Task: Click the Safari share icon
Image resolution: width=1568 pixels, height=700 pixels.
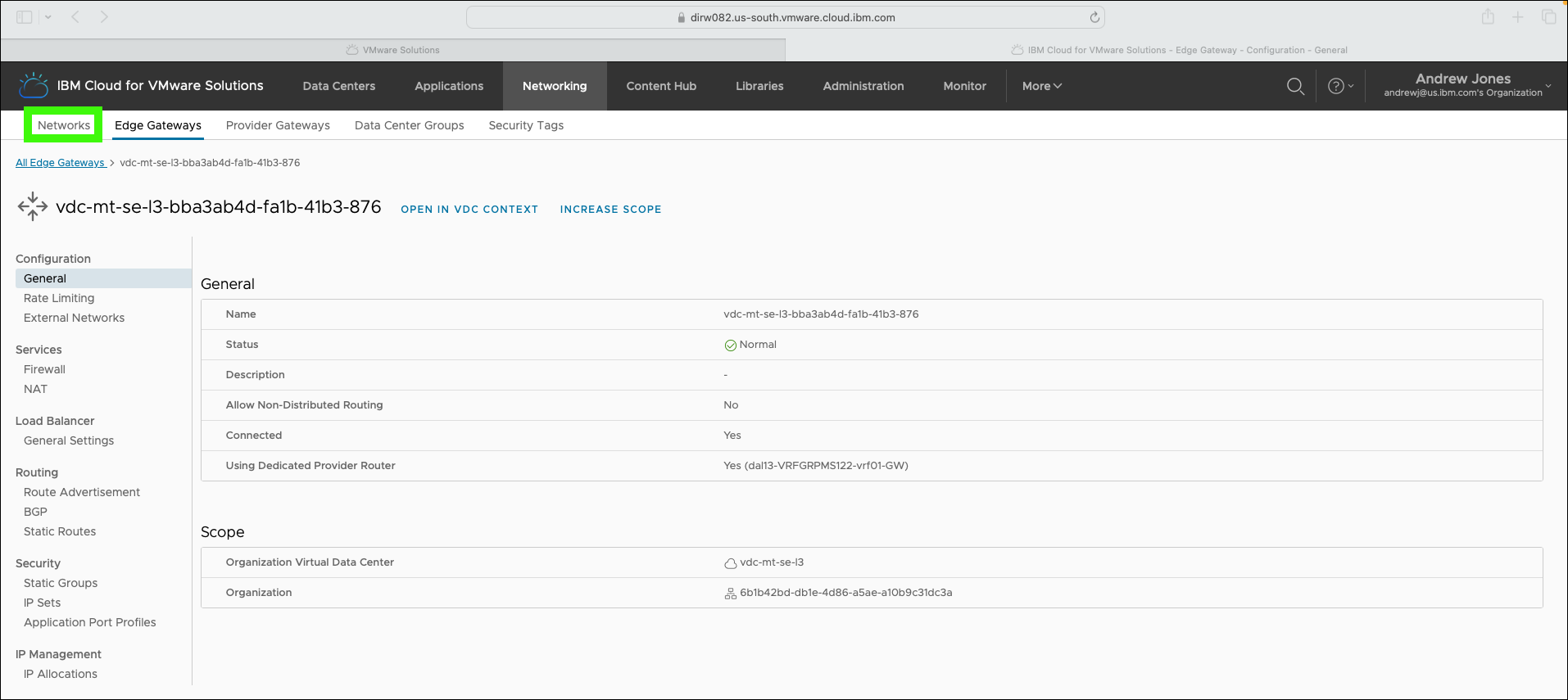Action: (x=1488, y=16)
